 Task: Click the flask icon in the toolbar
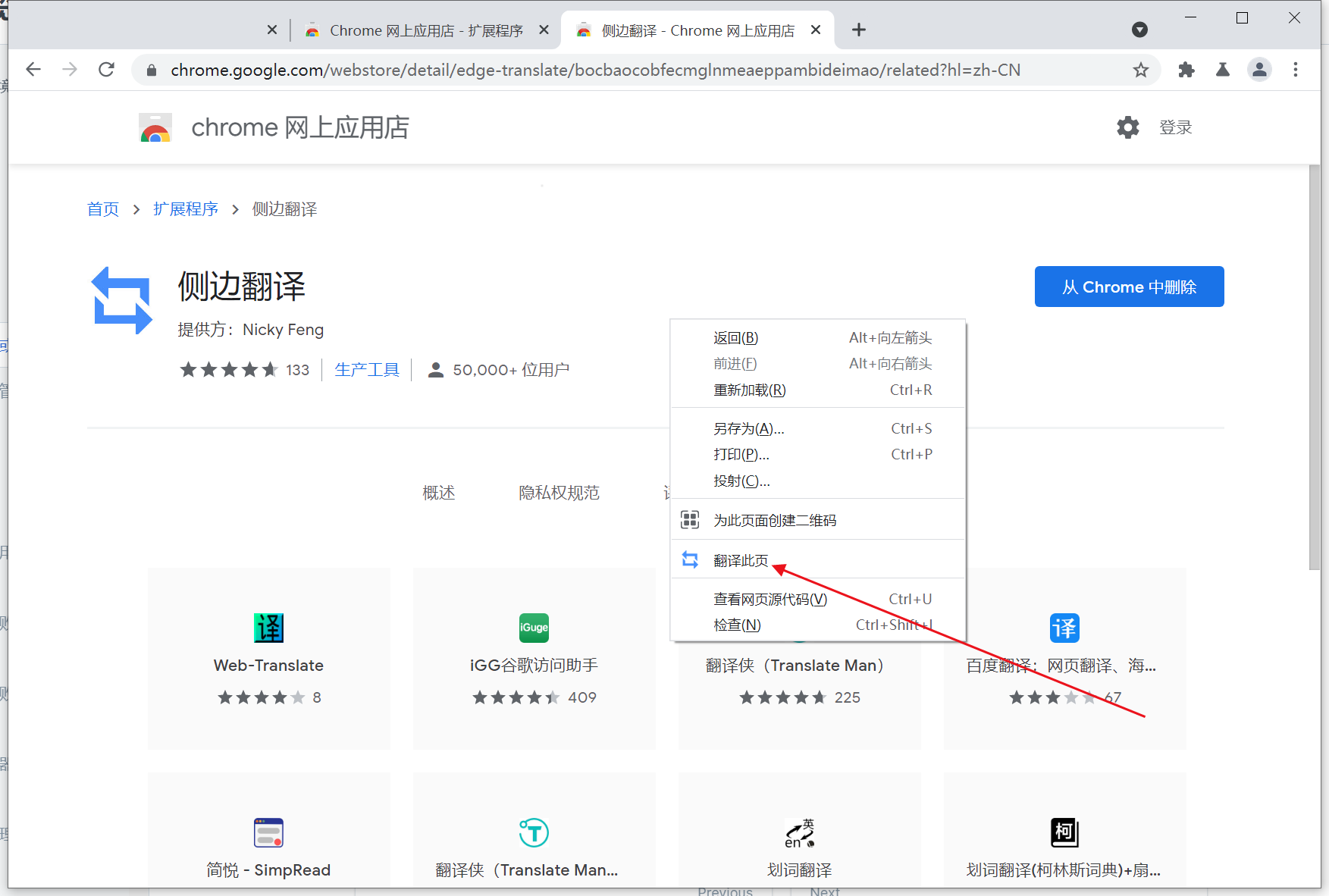click(1223, 70)
